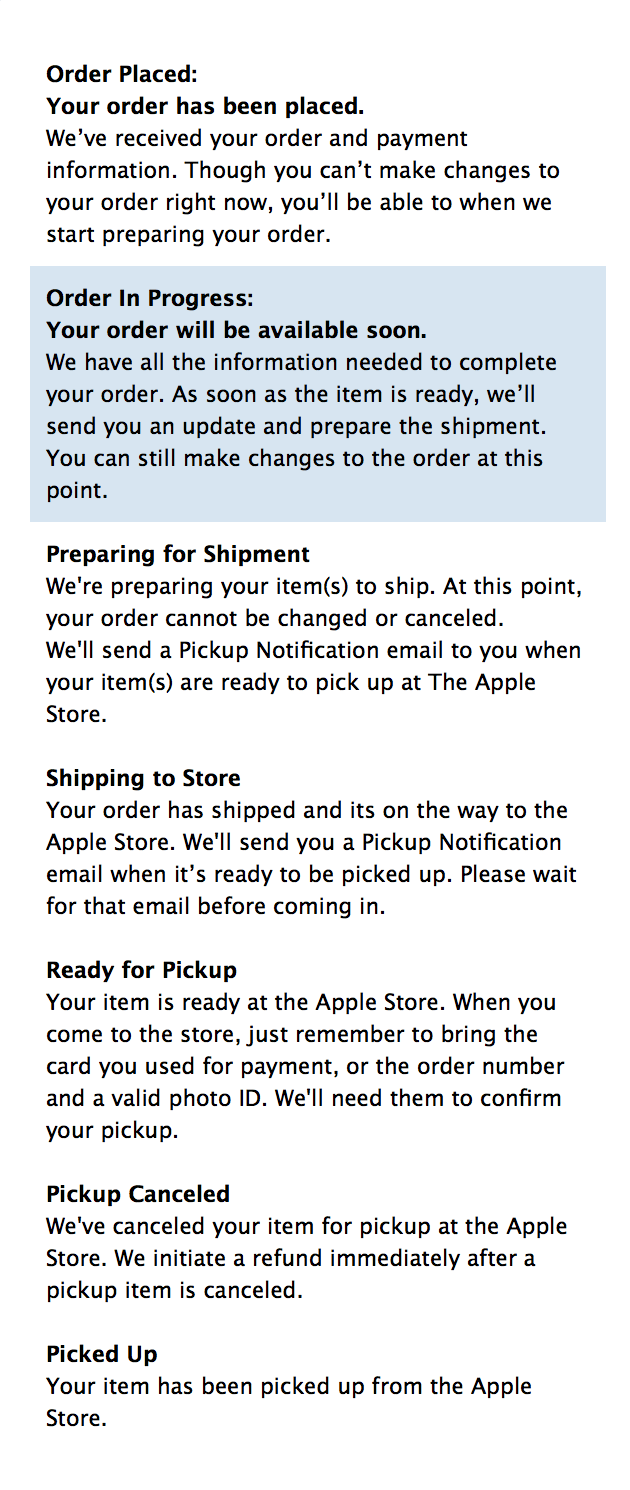
Task: Click the sentence "We initiate a refund immediately"
Action: (291, 1273)
